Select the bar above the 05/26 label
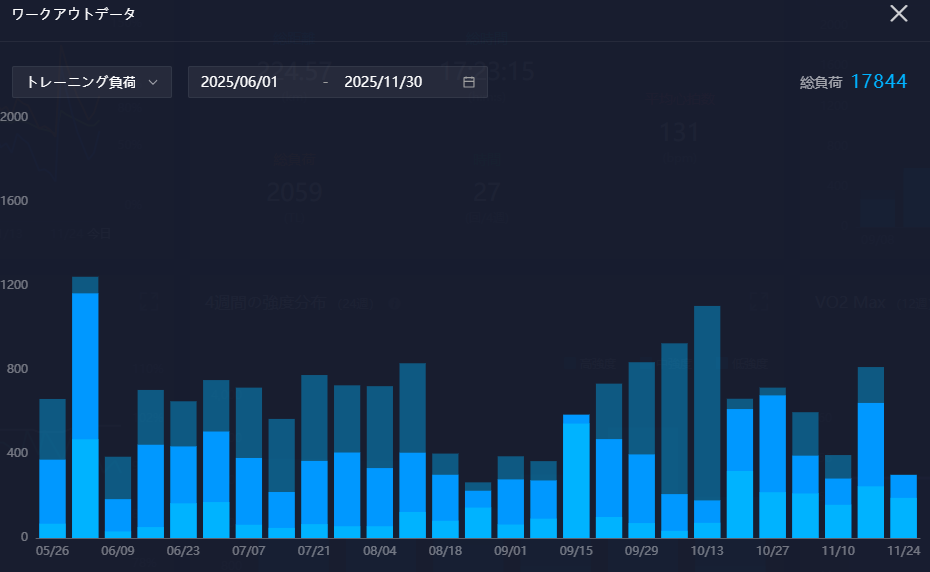The image size is (930, 572). (x=52, y=470)
